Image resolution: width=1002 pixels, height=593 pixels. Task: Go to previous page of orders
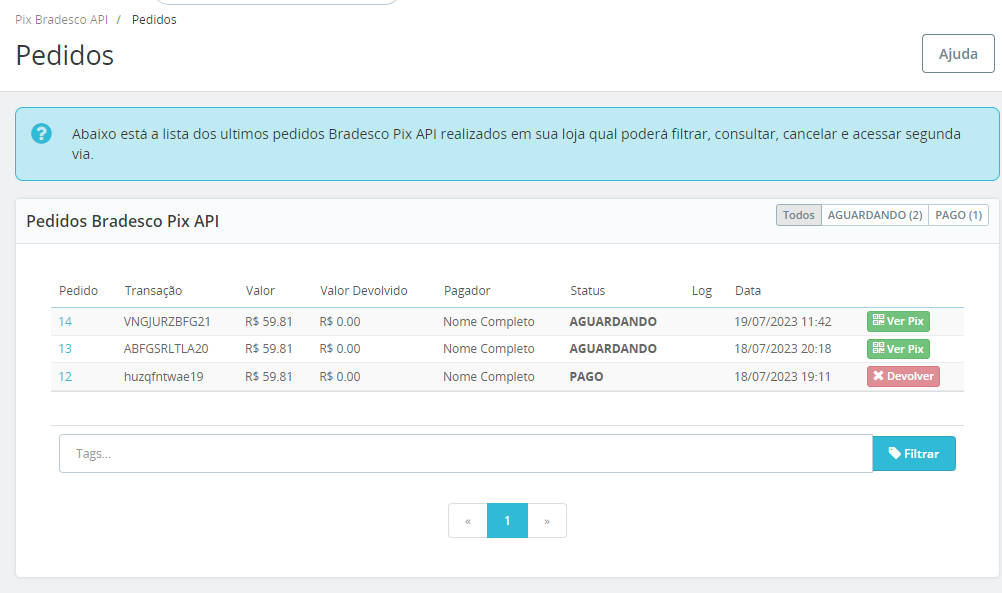468,521
